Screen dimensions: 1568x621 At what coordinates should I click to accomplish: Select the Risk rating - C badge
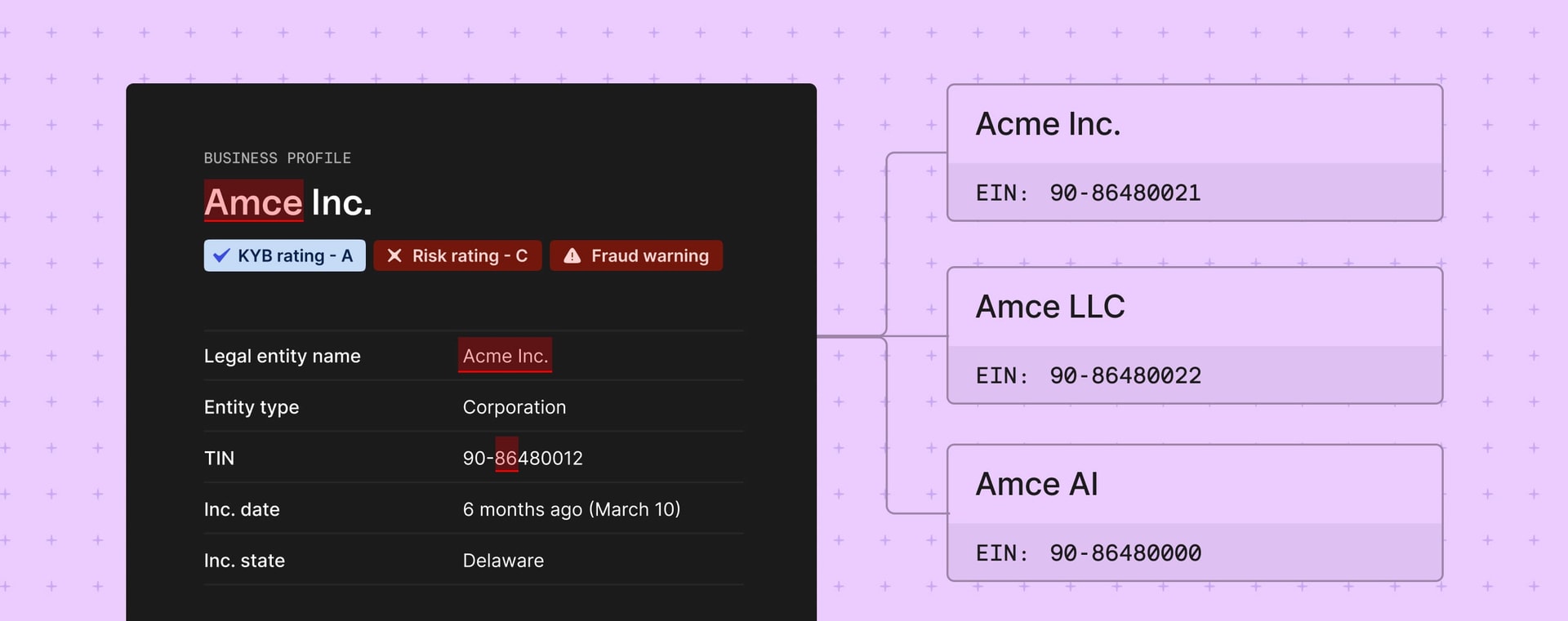pyautogui.click(x=458, y=255)
